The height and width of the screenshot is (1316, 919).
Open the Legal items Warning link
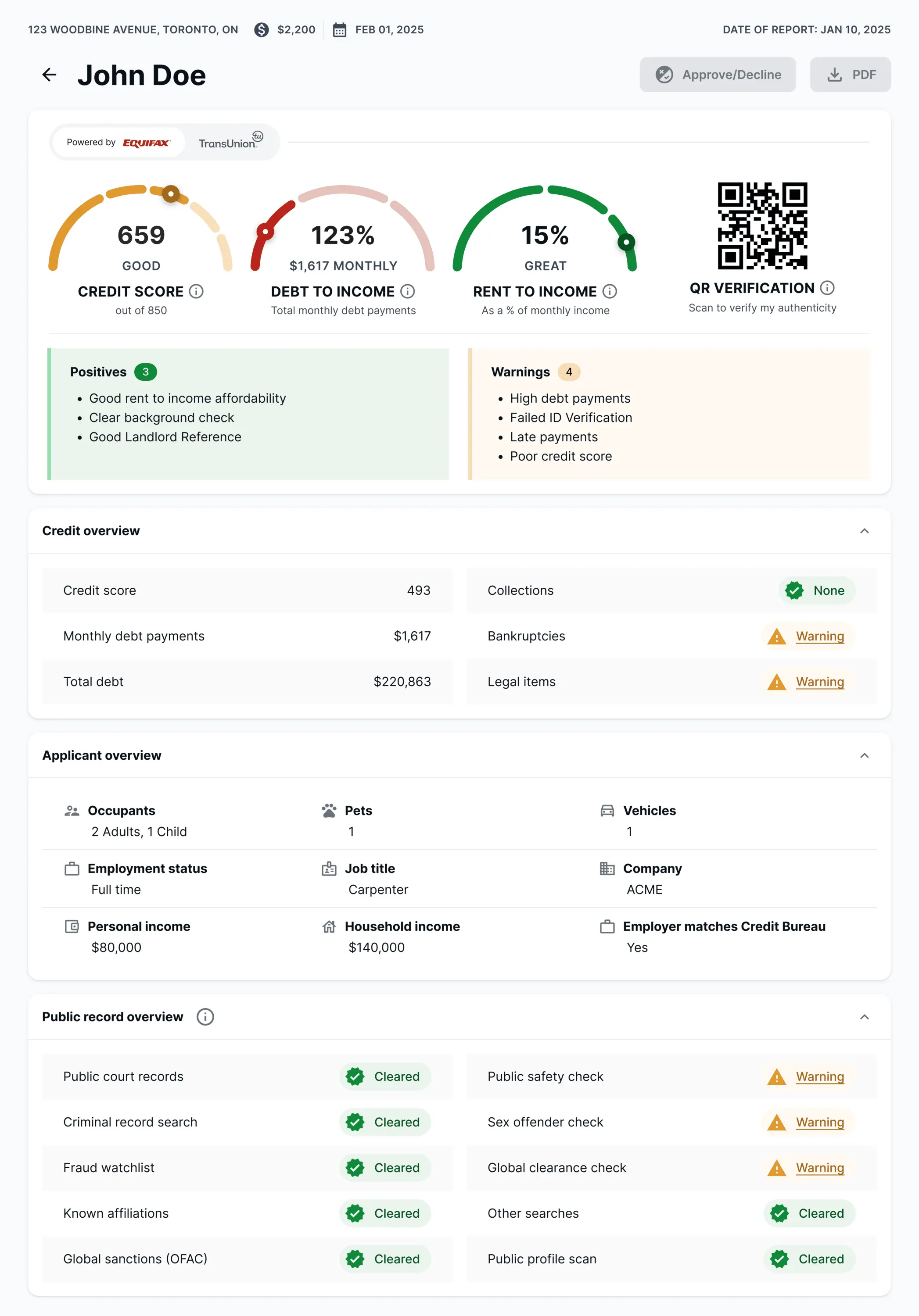[x=819, y=682]
